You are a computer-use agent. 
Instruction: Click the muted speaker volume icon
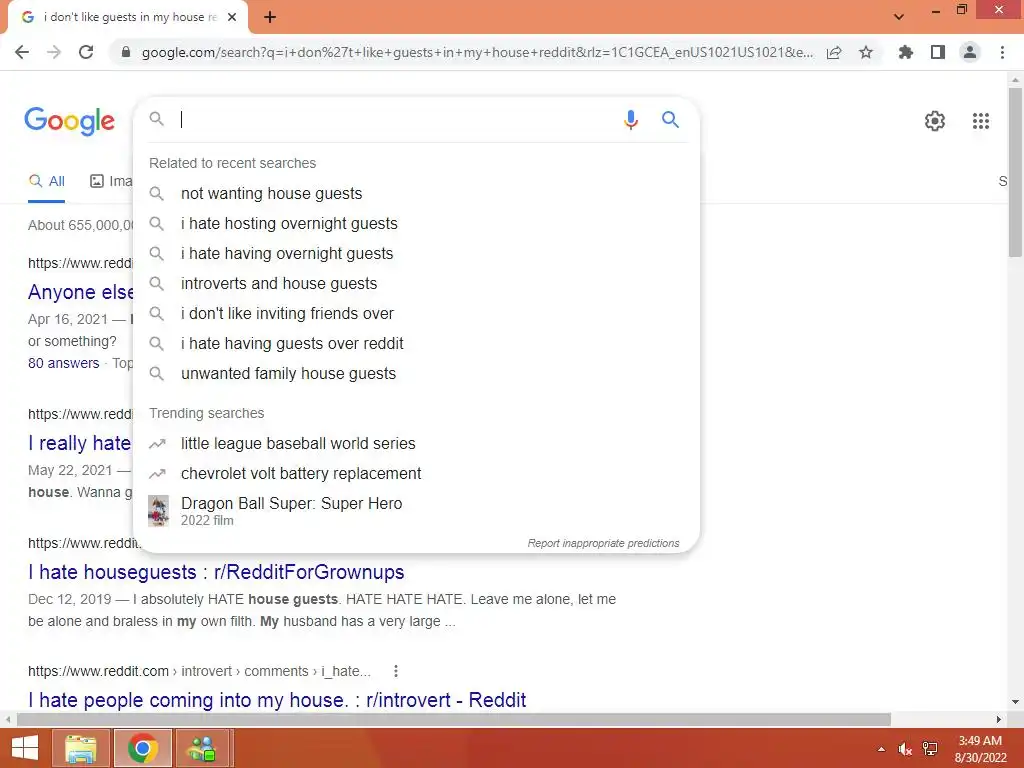tap(904, 749)
